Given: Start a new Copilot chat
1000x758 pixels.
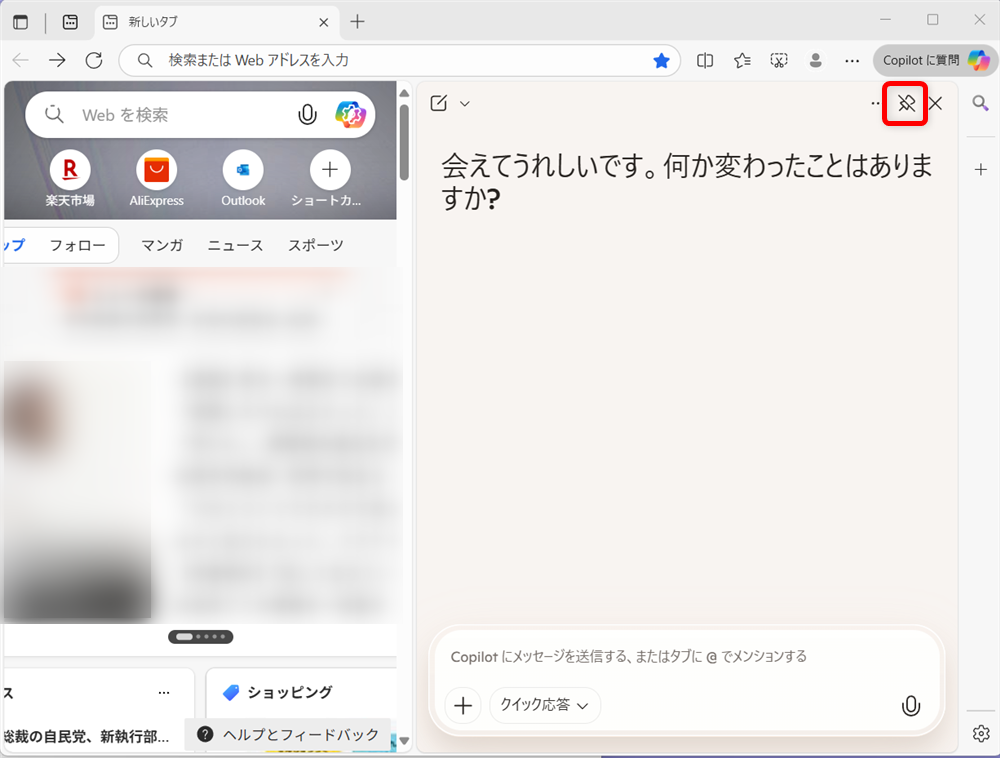Looking at the screenshot, I should [438, 103].
